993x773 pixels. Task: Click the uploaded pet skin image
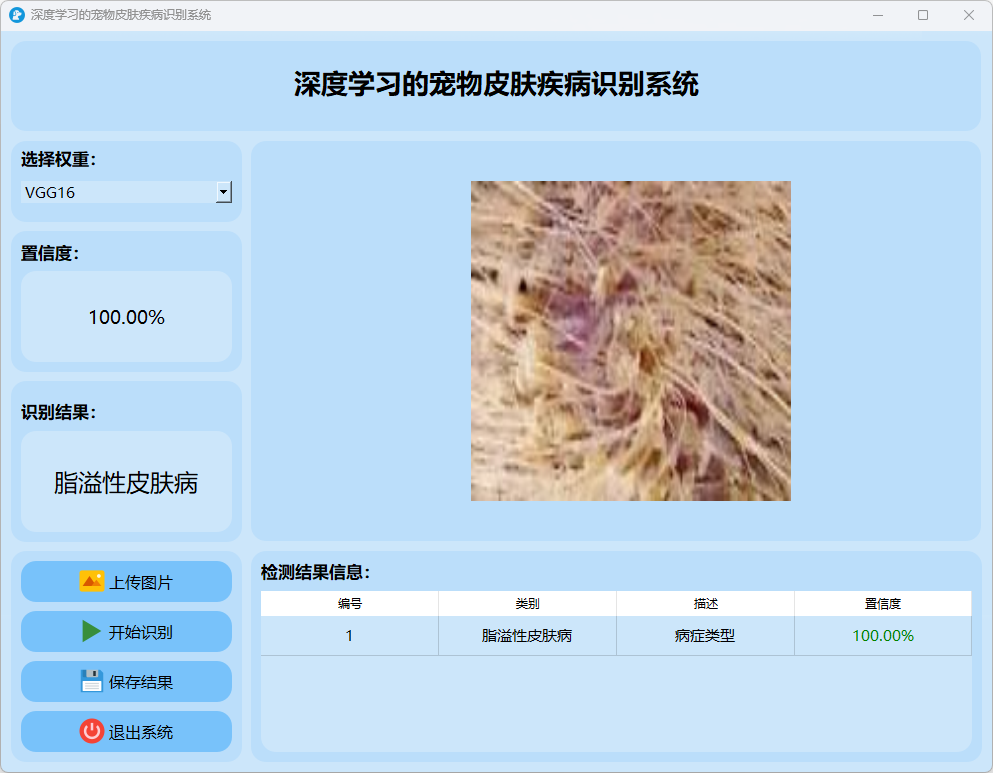630,340
